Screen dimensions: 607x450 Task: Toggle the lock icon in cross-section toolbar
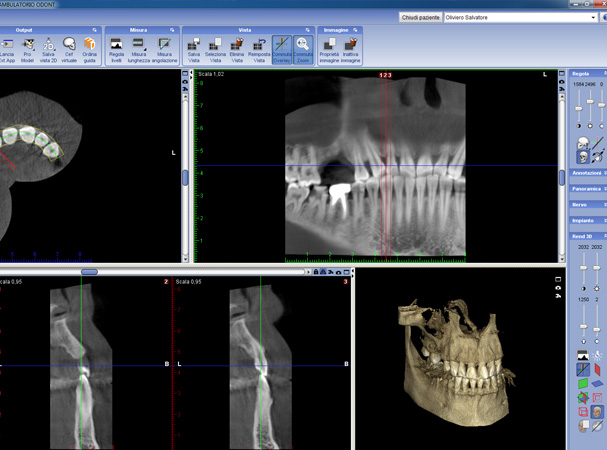pos(316,272)
